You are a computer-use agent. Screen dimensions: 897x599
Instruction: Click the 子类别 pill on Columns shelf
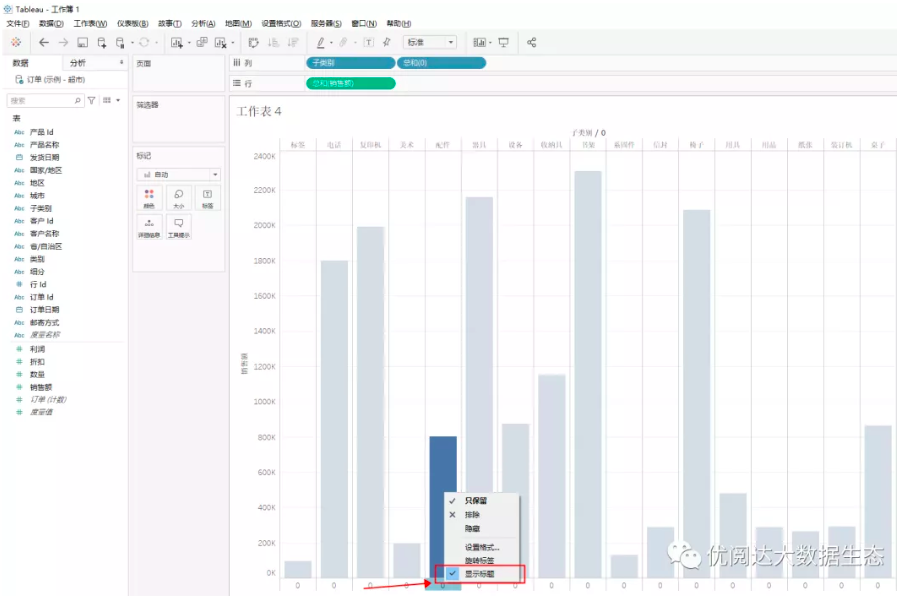click(350, 63)
